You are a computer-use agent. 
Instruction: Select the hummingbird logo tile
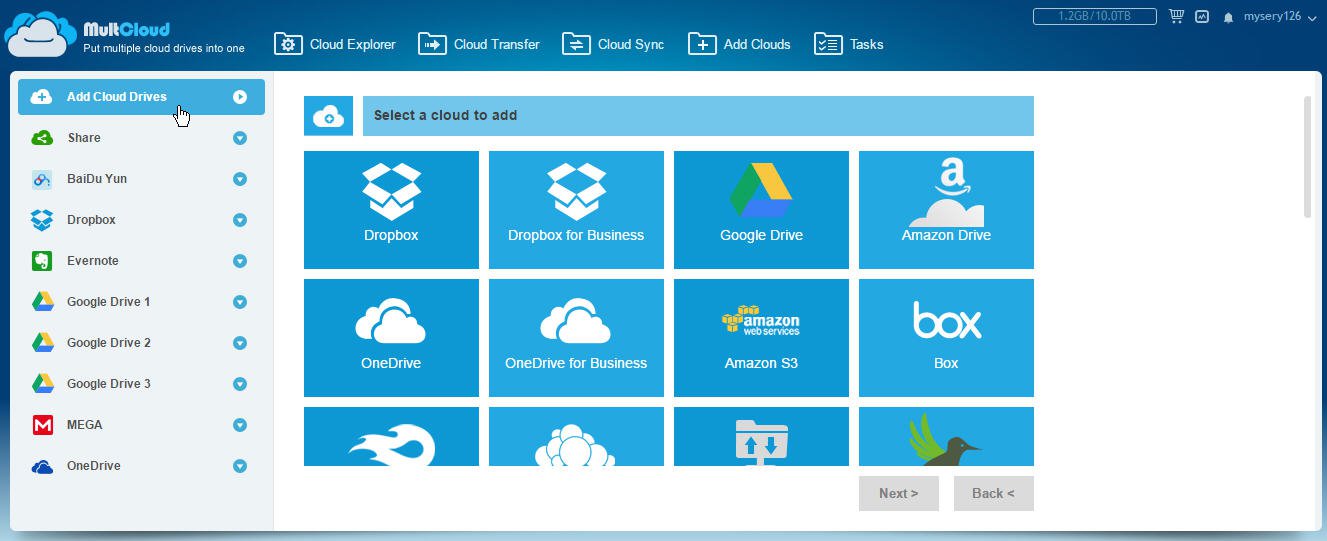(946, 436)
